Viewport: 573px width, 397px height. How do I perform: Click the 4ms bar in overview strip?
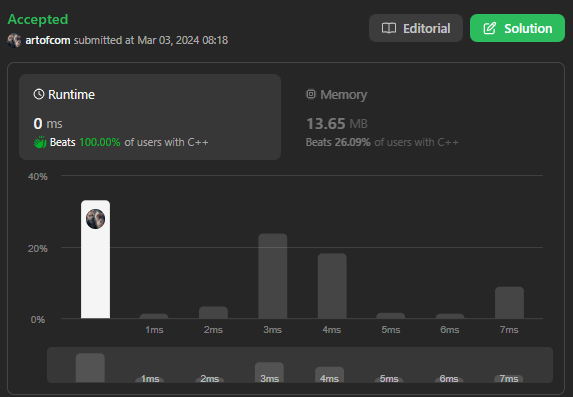pos(329,374)
